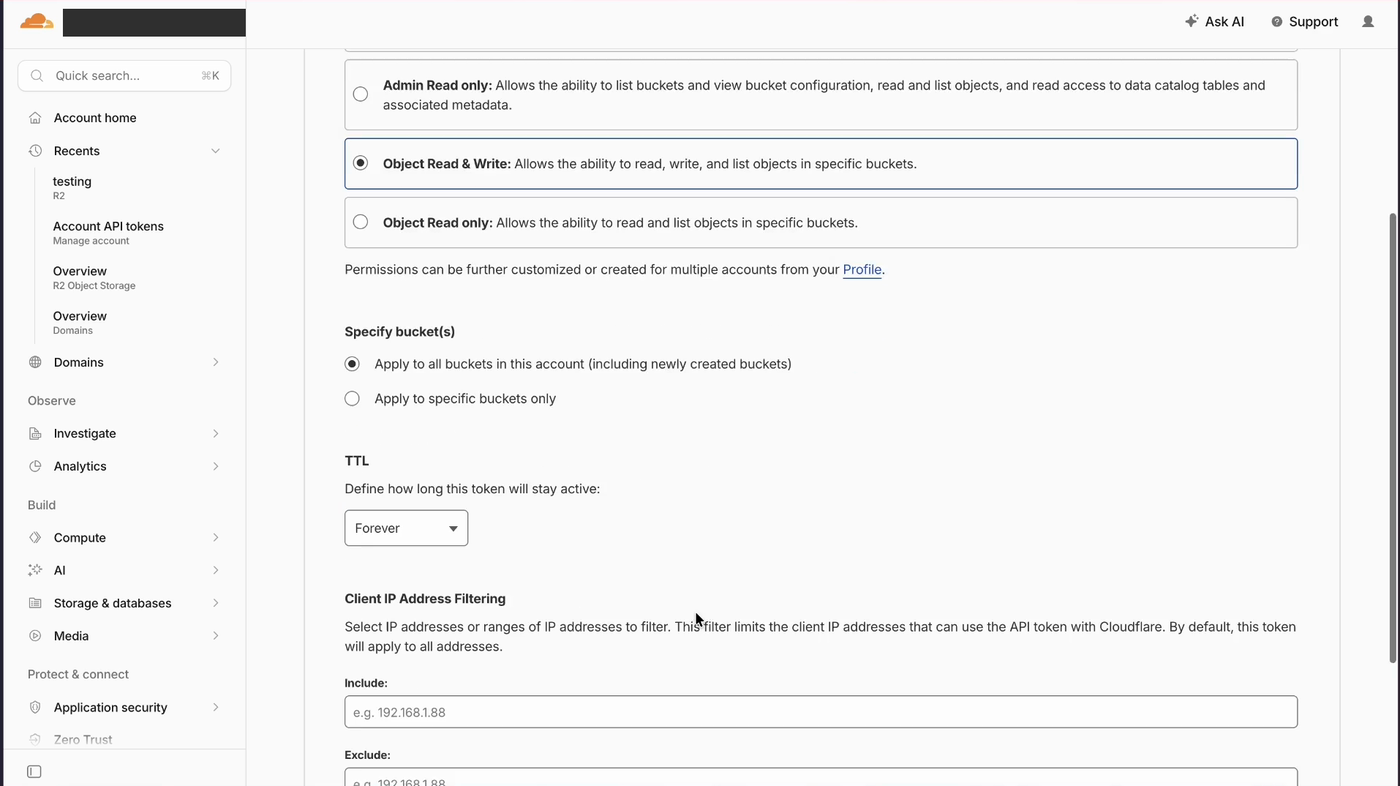The width and height of the screenshot is (1400, 786).
Task: Click the AI sparkles sidebar icon
Action: [35, 570]
